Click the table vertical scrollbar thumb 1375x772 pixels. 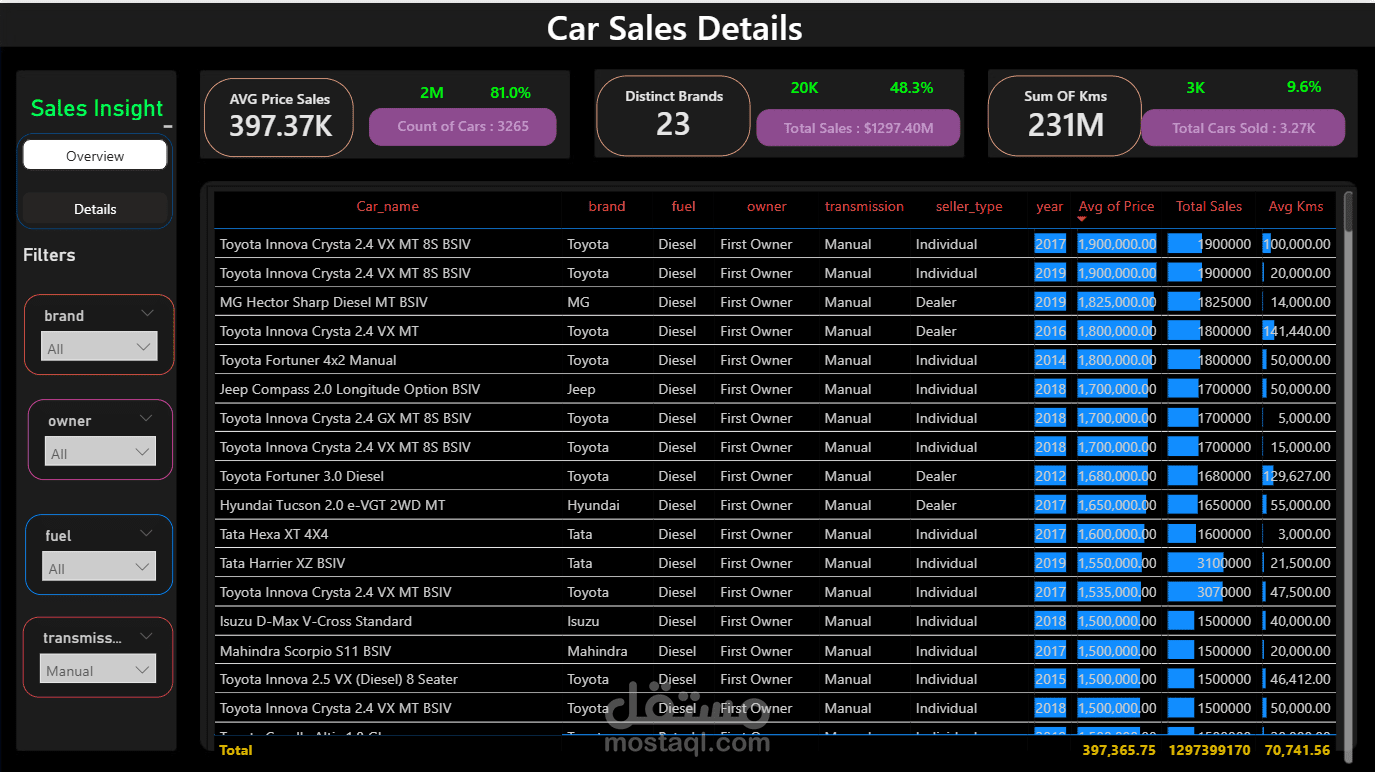coord(1347,212)
